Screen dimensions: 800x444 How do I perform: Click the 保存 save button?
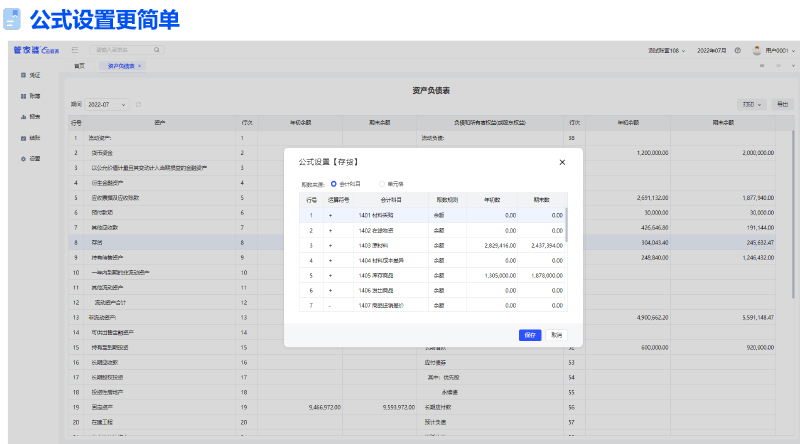(530, 335)
